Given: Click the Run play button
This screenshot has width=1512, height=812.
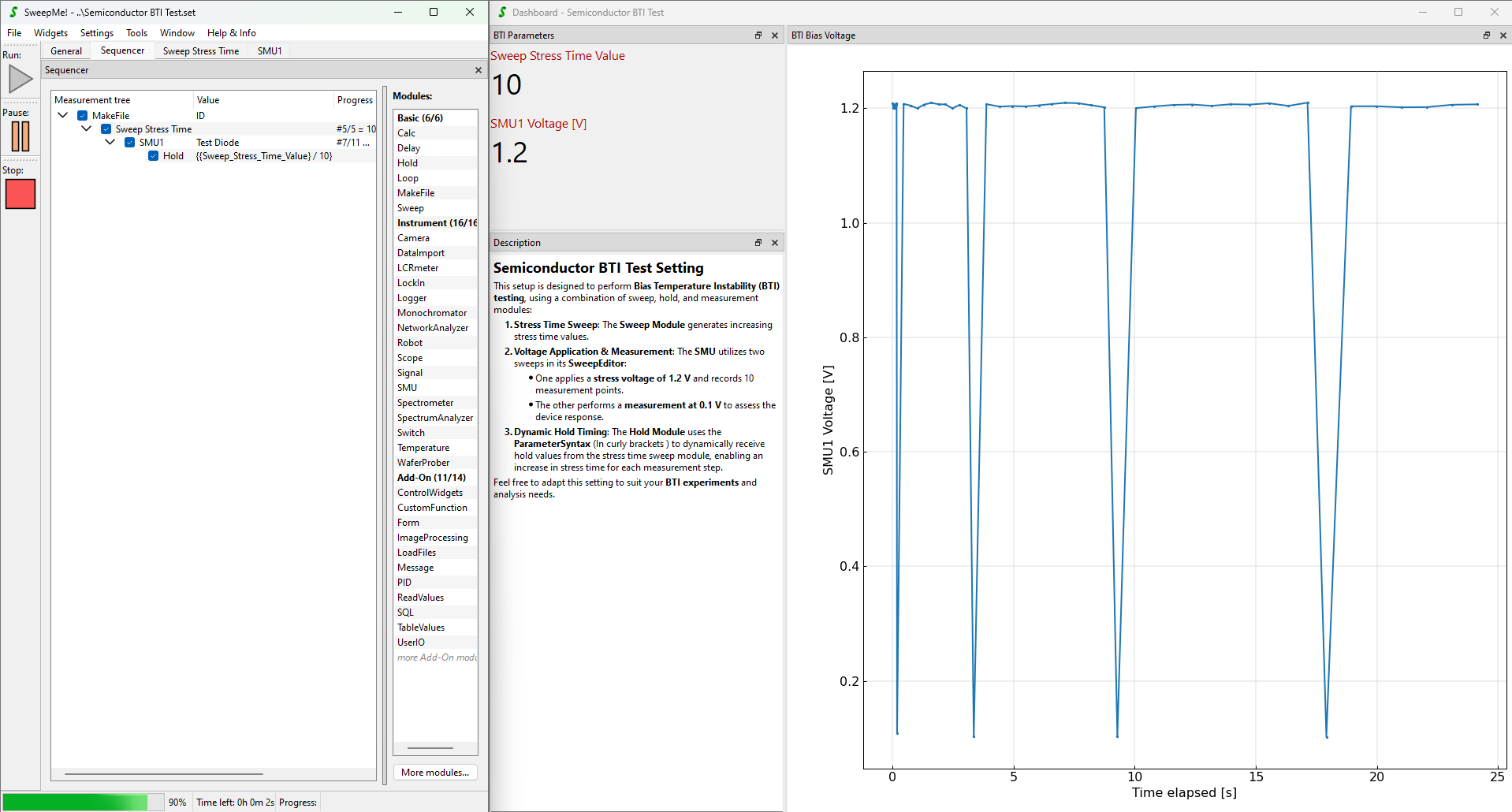Looking at the screenshot, I should 20,79.
